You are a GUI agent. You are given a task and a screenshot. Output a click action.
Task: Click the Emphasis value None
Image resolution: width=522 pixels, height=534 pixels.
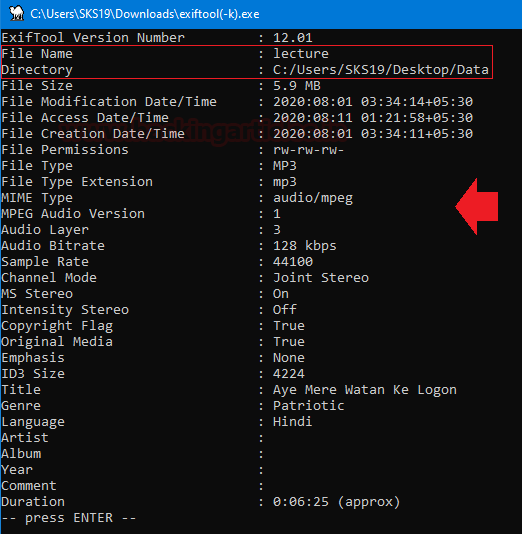289,358
